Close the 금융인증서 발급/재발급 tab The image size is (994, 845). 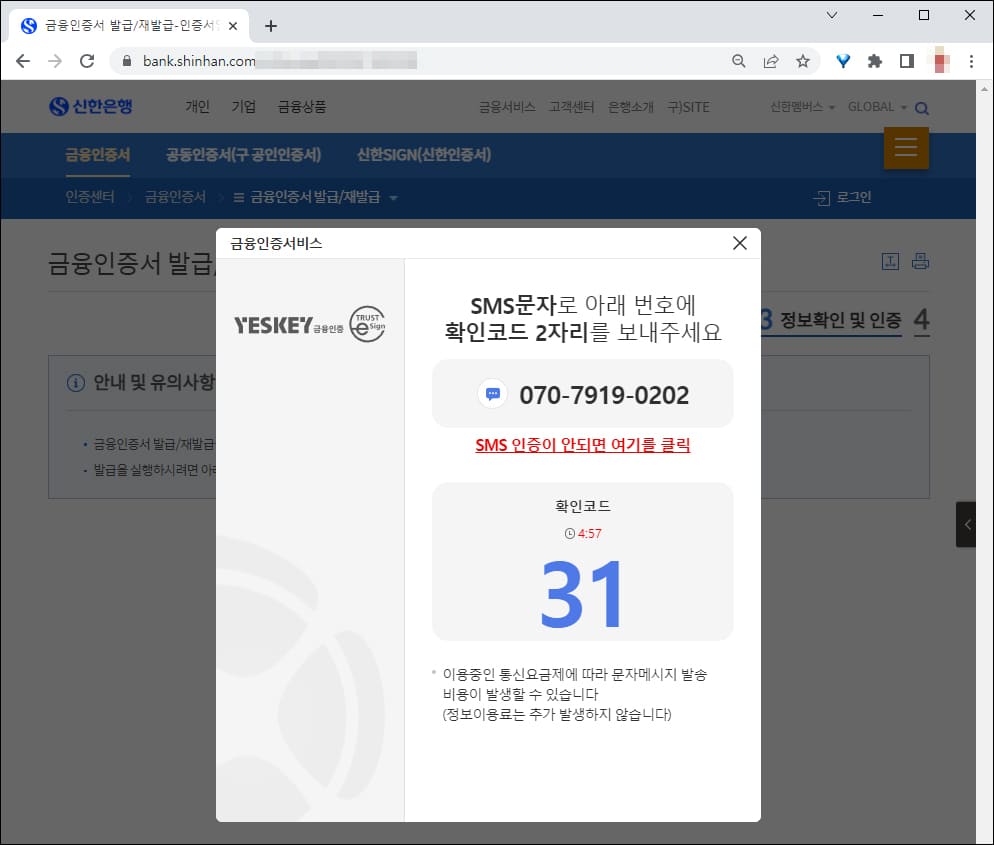pos(233,26)
